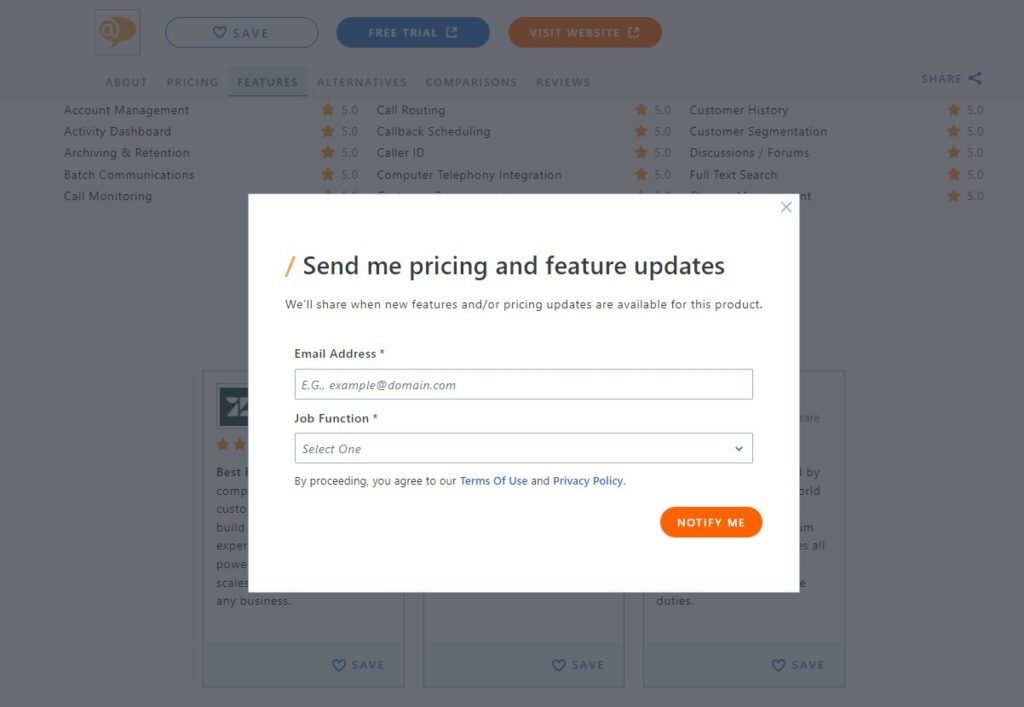Switch to the REVIEWS tab

click(x=563, y=82)
